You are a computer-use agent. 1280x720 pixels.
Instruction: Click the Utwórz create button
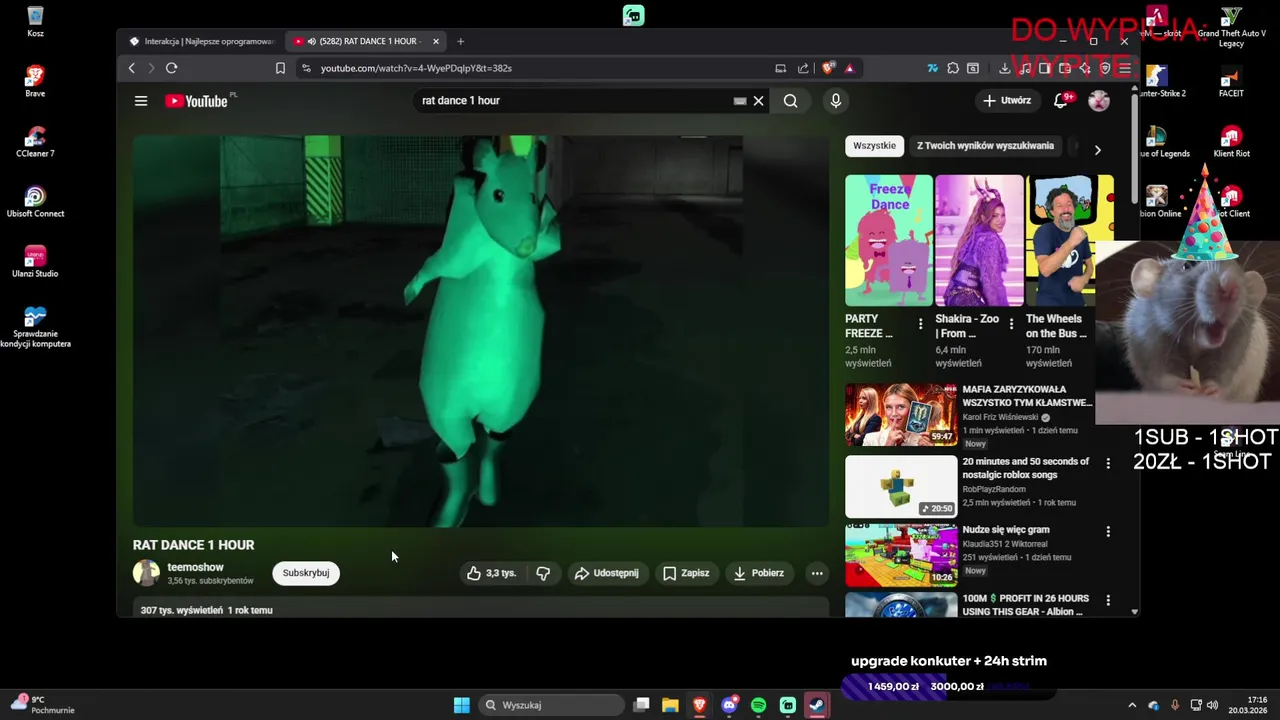click(x=1007, y=101)
